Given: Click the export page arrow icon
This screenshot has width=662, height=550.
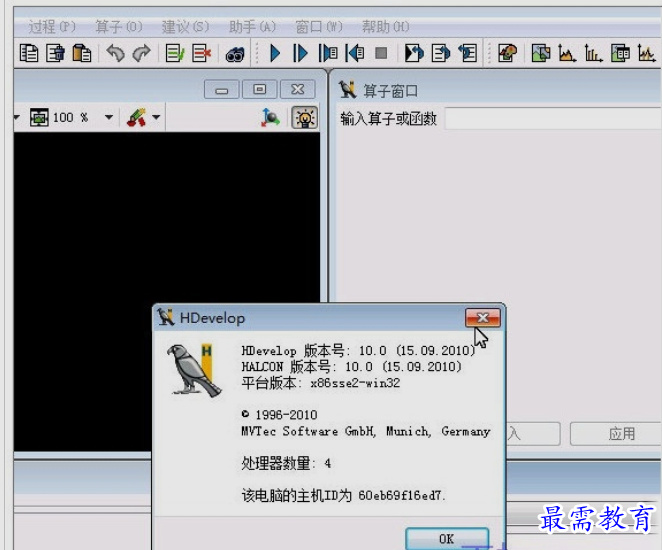Looking at the screenshot, I should [441, 54].
